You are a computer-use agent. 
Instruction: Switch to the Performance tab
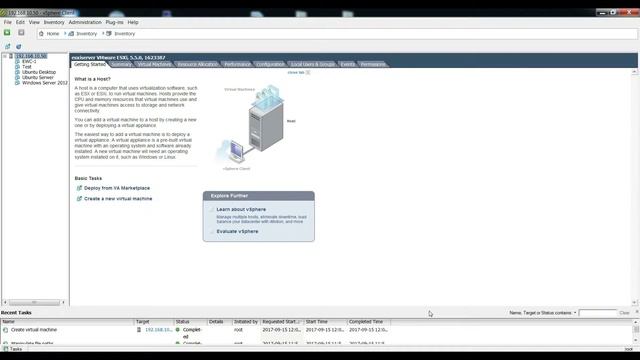coord(237,64)
